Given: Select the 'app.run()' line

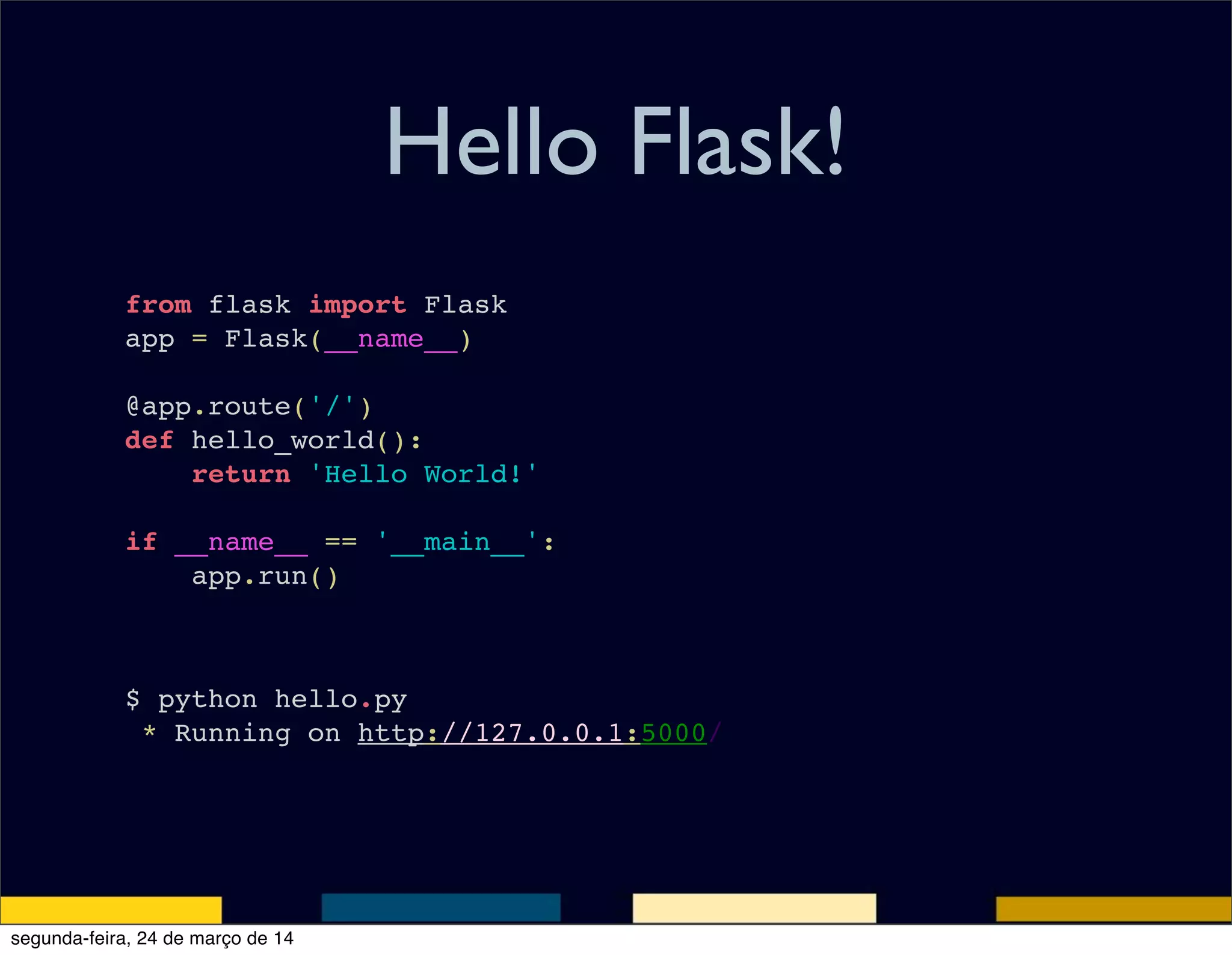Looking at the screenshot, I should (265, 577).
